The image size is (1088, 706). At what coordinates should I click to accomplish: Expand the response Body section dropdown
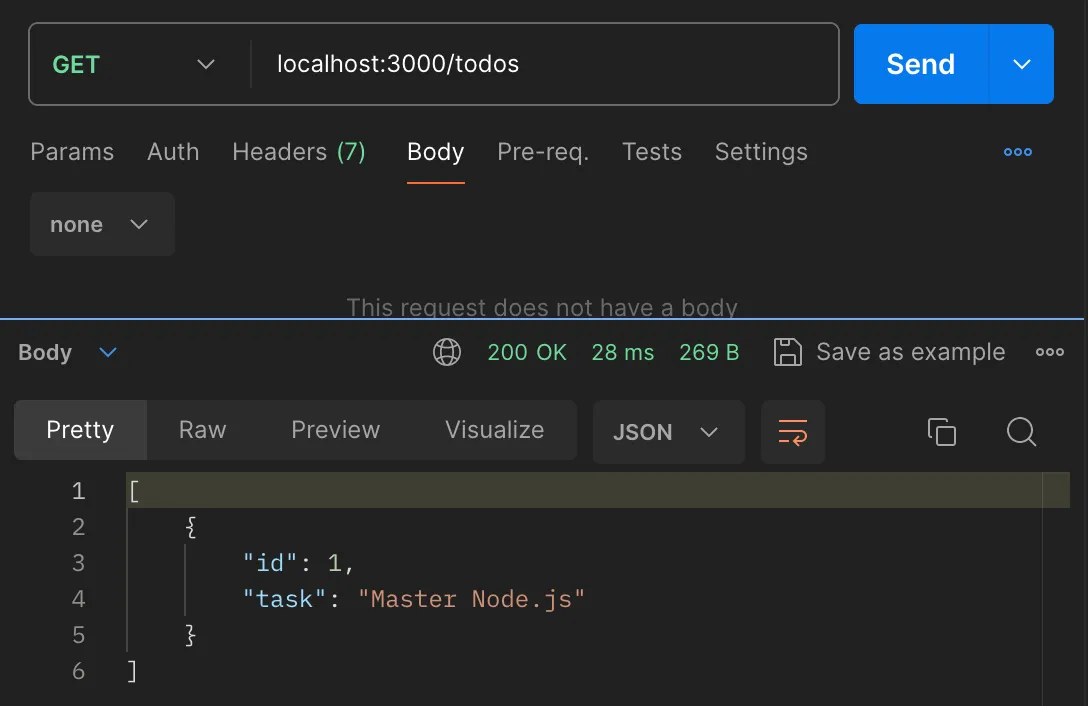[x=108, y=352]
